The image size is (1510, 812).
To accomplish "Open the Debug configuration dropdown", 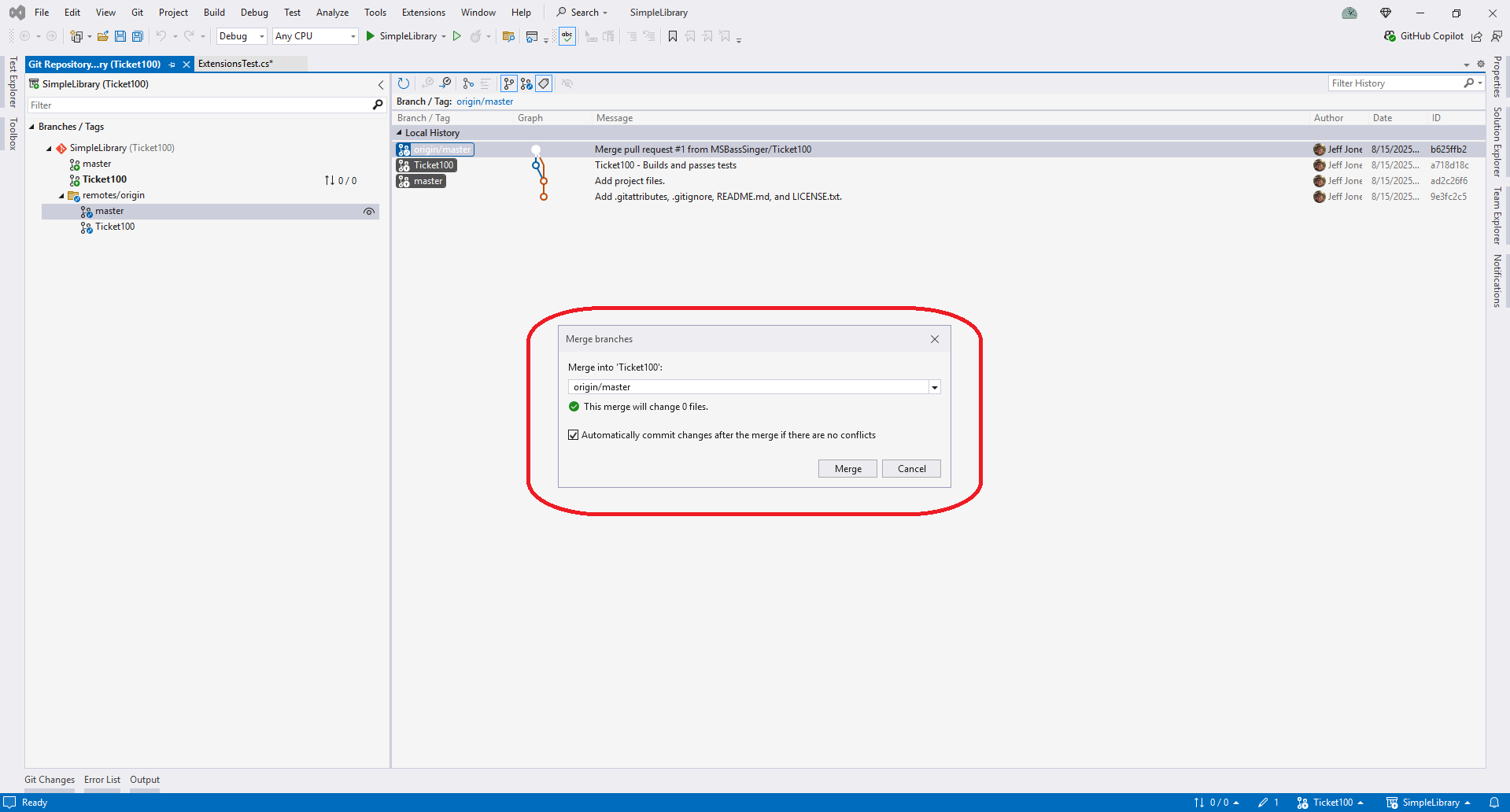I will 242,36.
